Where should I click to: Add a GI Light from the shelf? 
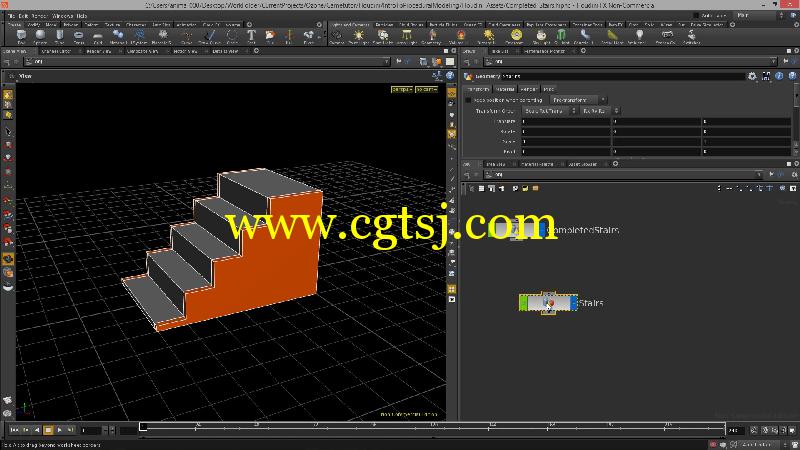[x=561, y=36]
